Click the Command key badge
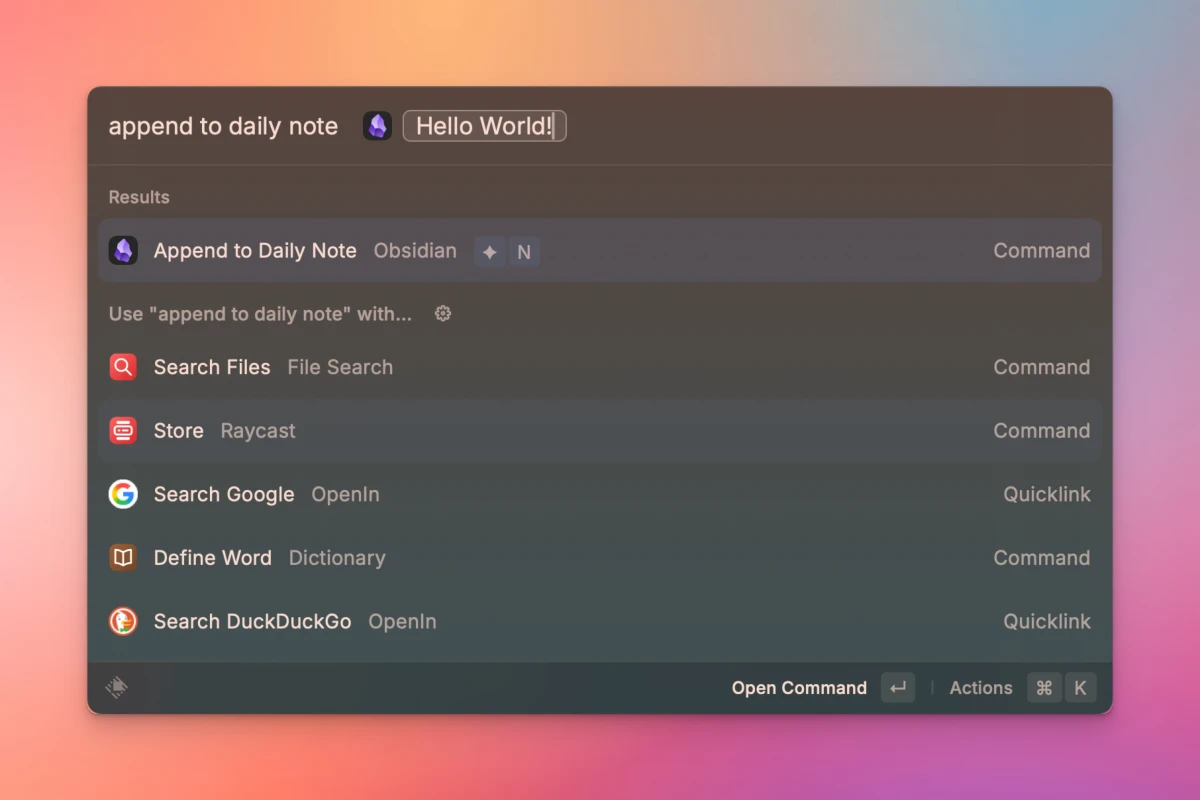 [1044, 688]
